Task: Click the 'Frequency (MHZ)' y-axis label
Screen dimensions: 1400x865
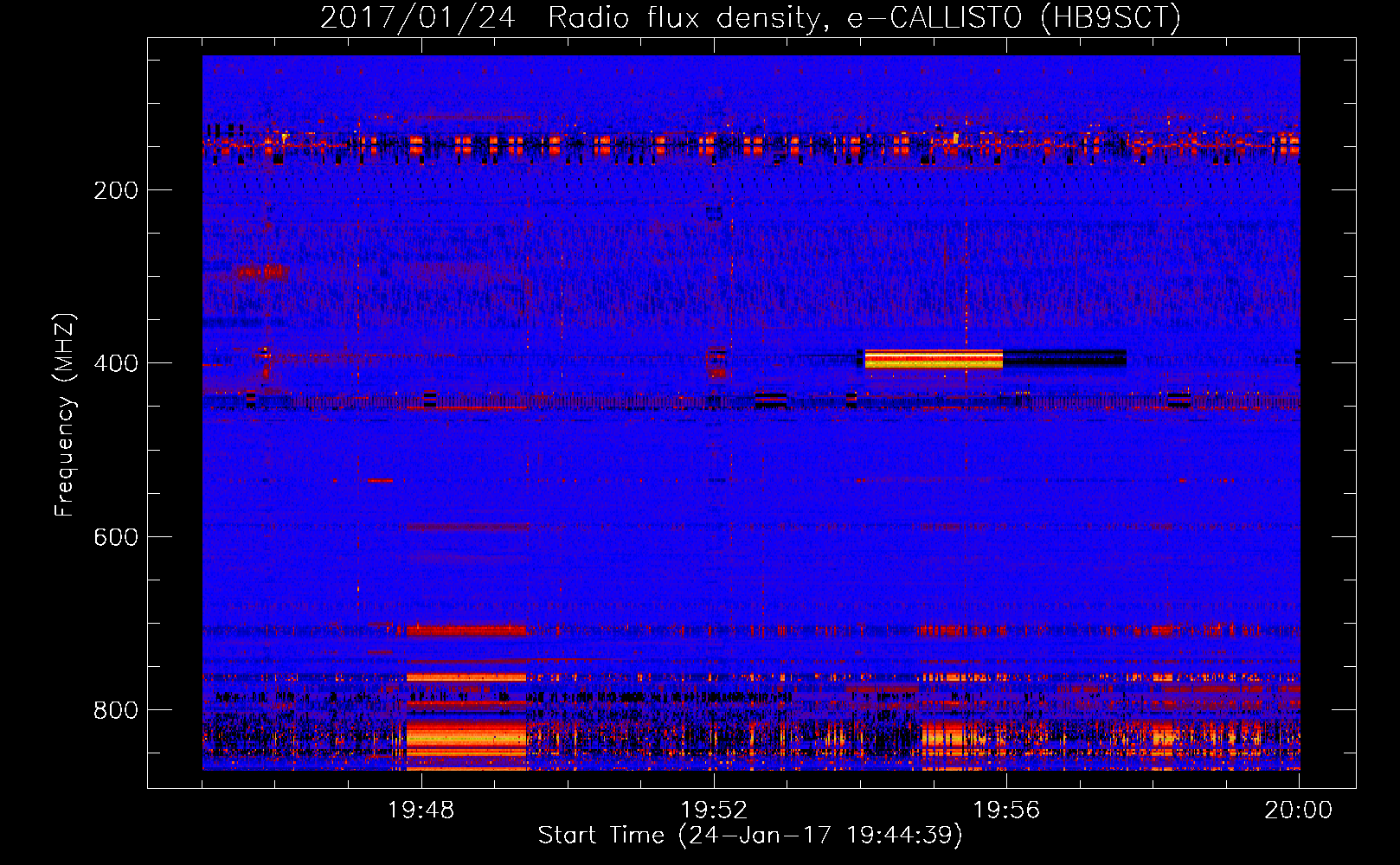Action: pyautogui.click(x=65, y=414)
